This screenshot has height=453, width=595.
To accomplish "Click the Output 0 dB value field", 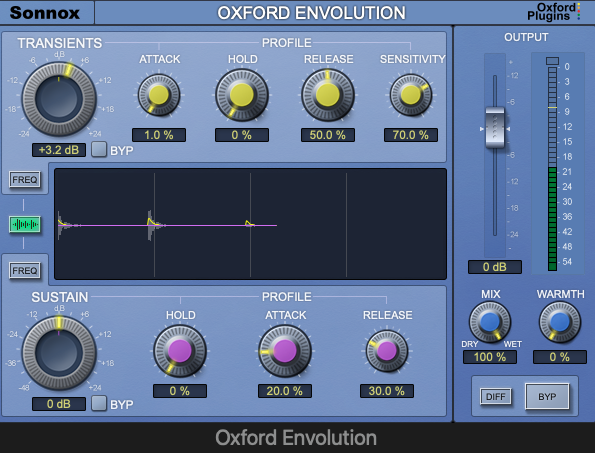I will point(495,267).
